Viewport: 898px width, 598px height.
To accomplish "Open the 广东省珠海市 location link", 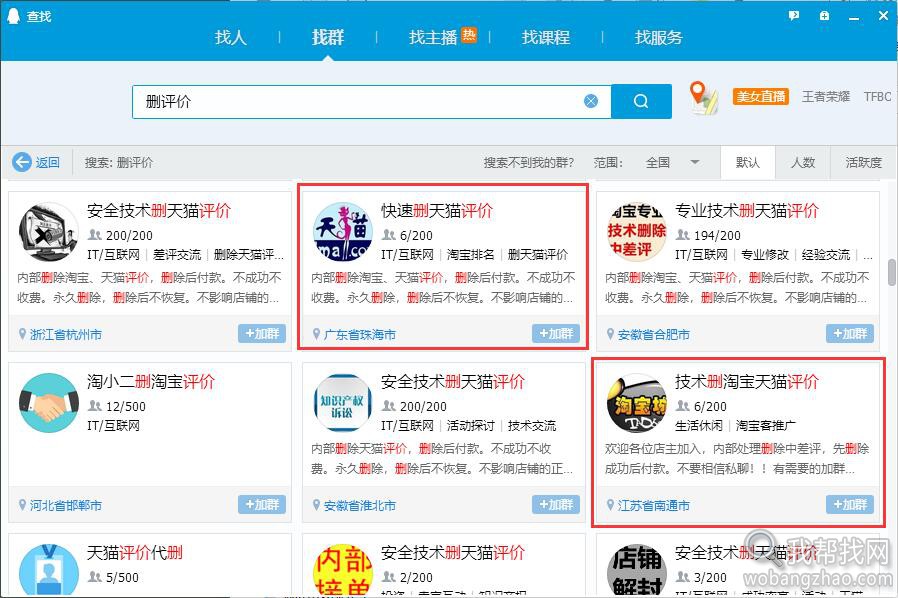I will (x=360, y=335).
